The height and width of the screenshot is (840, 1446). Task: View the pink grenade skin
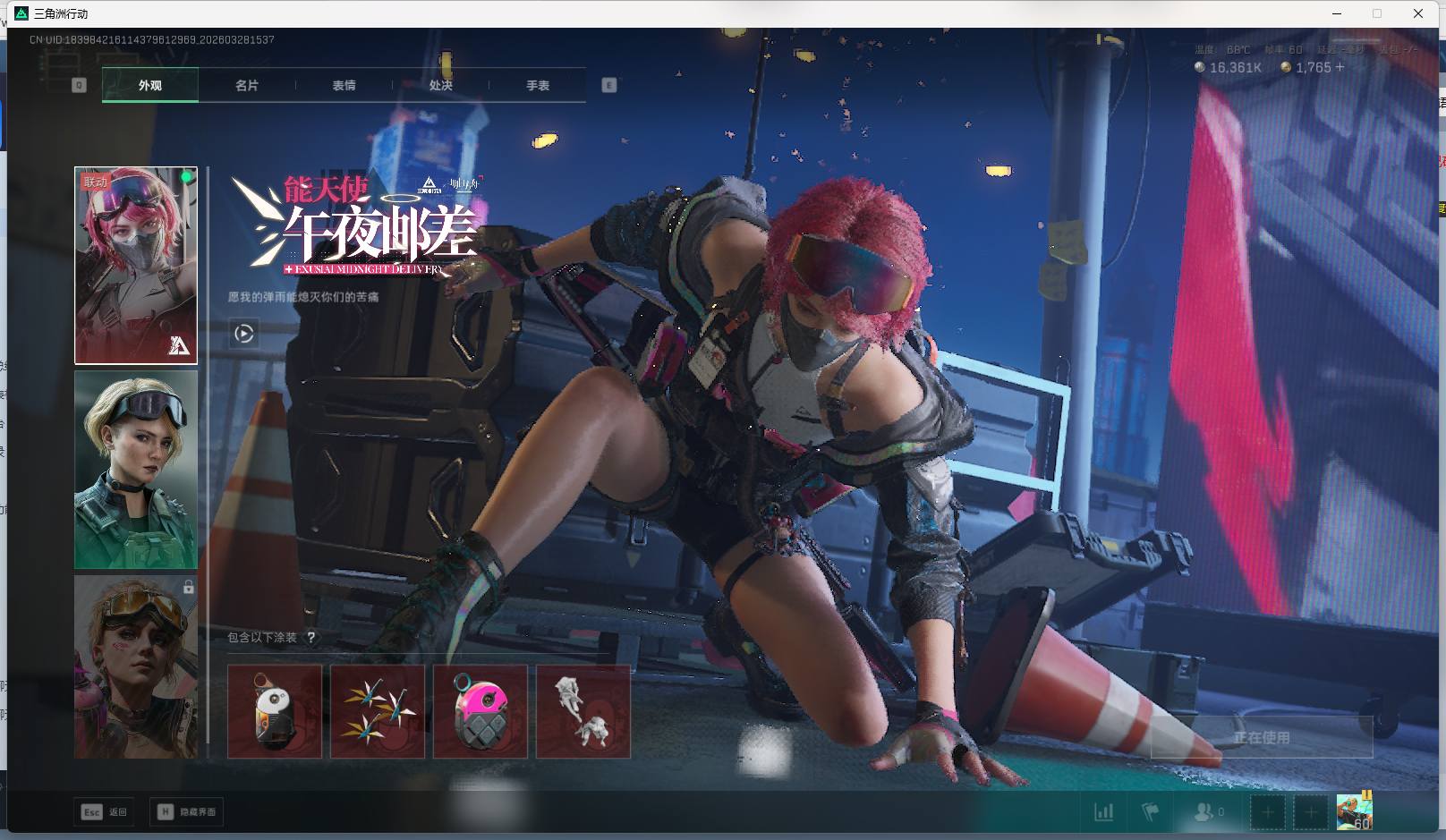pyautogui.click(x=481, y=711)
